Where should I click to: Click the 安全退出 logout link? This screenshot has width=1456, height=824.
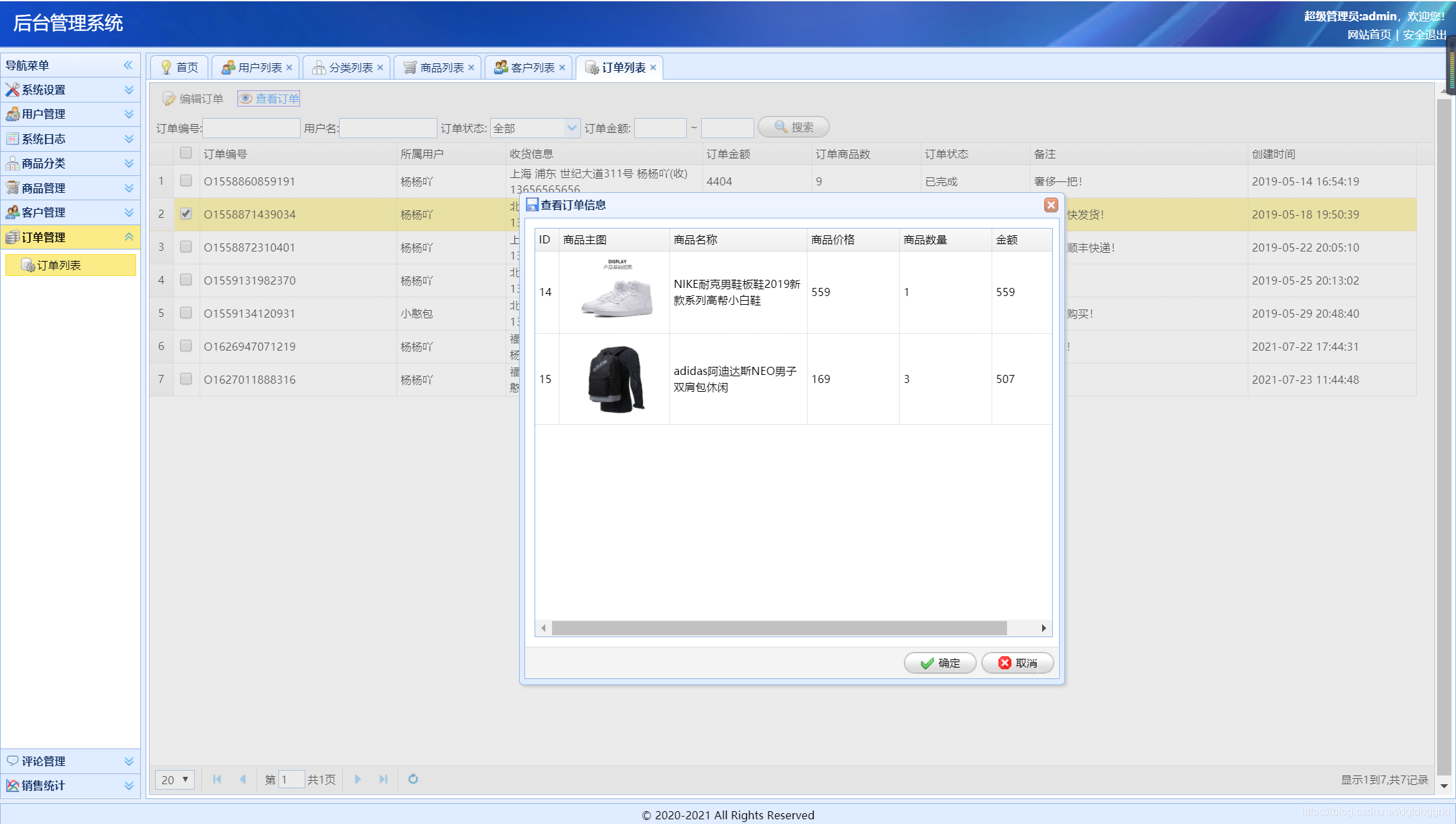(x=1425, y=34)
